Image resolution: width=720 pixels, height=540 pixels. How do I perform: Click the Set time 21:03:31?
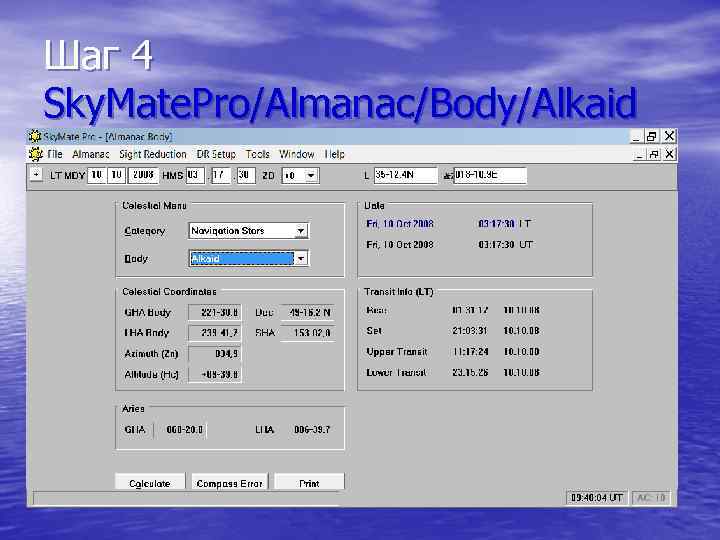pyautogui.click(x=469, y=331)
